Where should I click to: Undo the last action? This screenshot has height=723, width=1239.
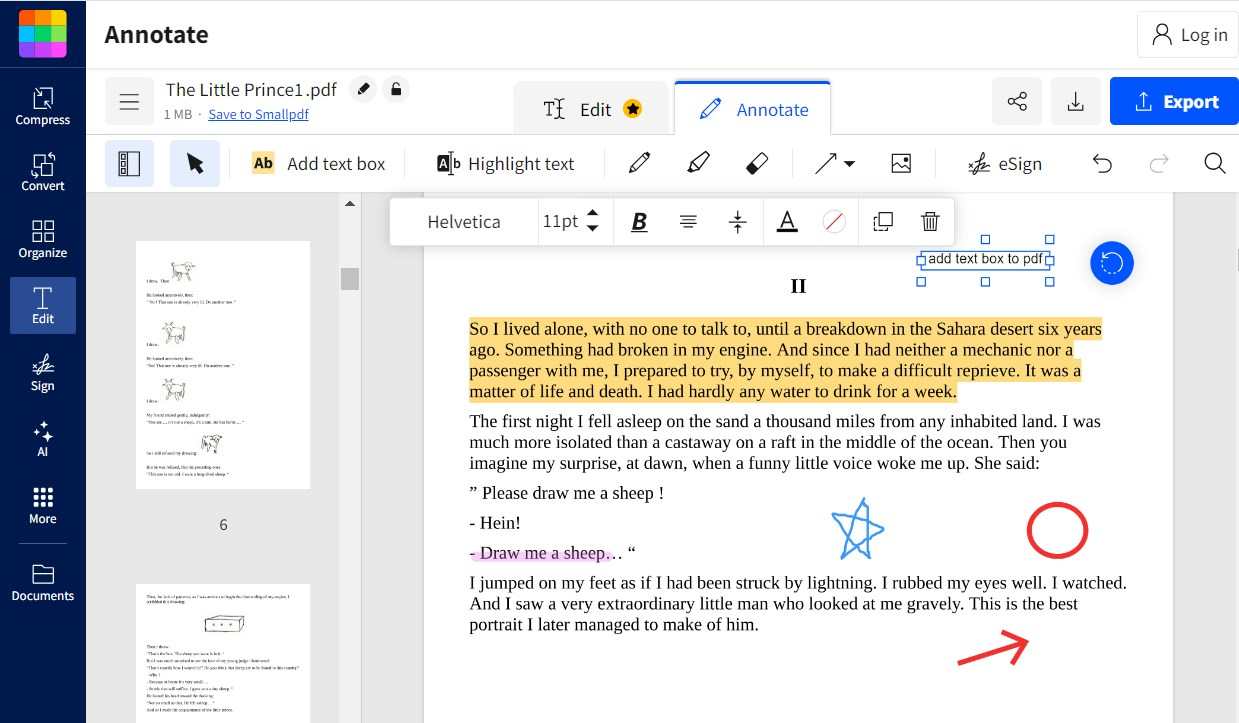[1102, 163]
